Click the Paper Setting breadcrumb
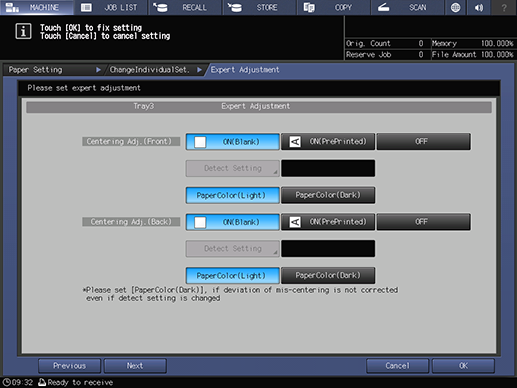The image size is (517, 388). click(53, 70)
